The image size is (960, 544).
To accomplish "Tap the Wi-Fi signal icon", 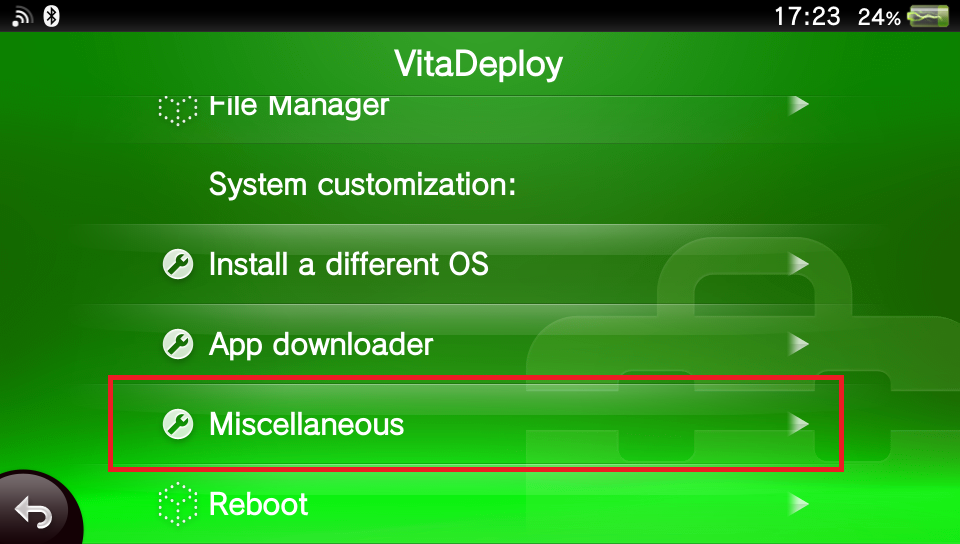I will (x=22, y=16).
